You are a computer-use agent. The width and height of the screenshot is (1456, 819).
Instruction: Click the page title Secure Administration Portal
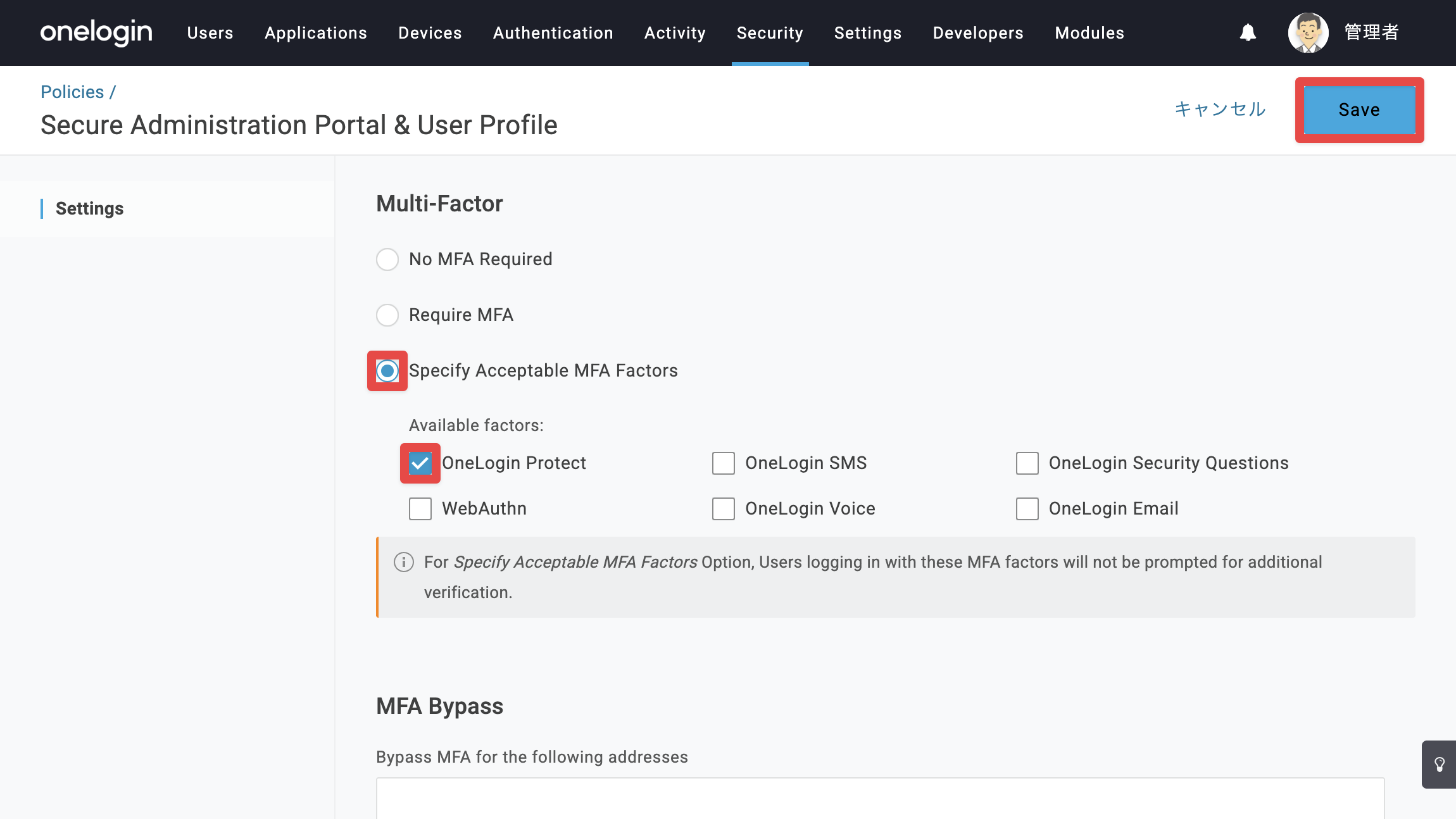tap(299, 125)
